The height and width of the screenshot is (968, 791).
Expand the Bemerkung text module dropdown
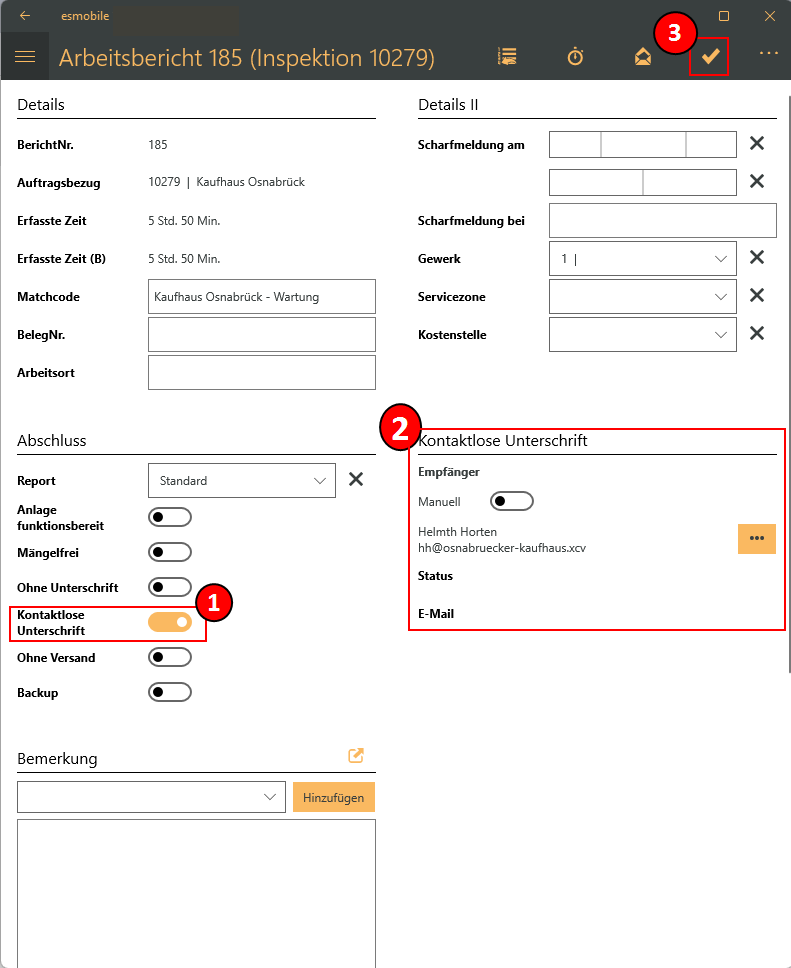[x=151, y=797]
